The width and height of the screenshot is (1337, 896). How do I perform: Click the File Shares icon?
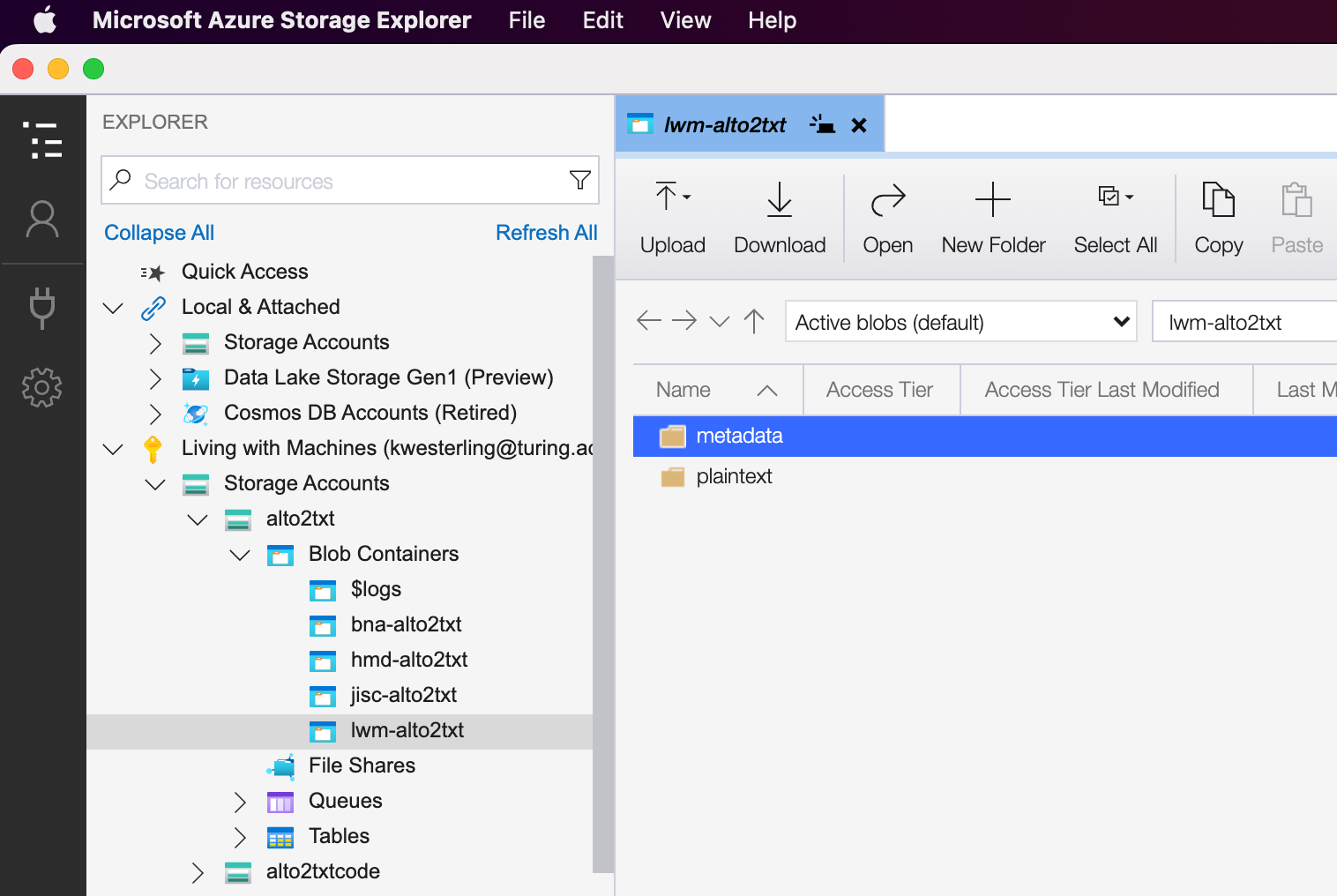(x=280, y=766)
